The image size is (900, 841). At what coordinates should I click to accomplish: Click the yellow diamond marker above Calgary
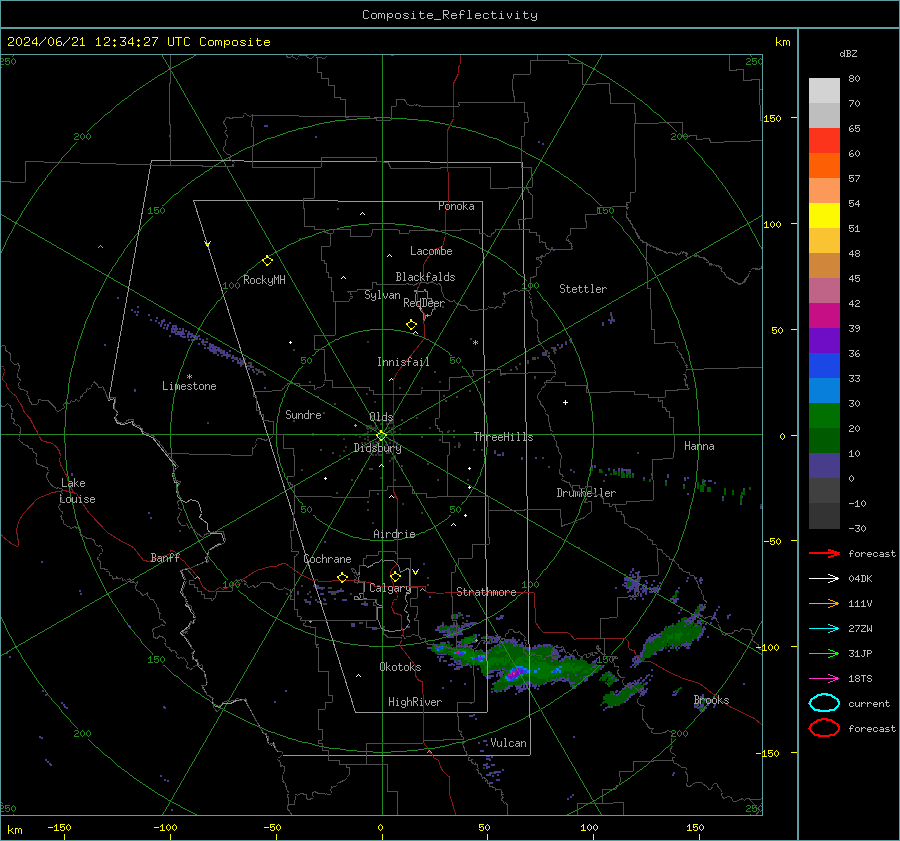point(395,576)
